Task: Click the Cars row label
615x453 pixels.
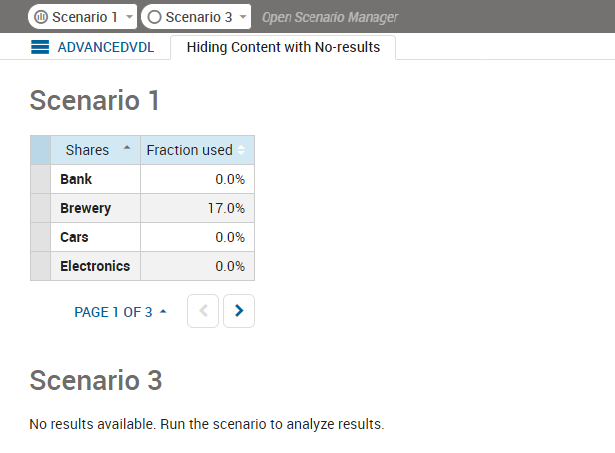Action: click(x=74, y=237)
